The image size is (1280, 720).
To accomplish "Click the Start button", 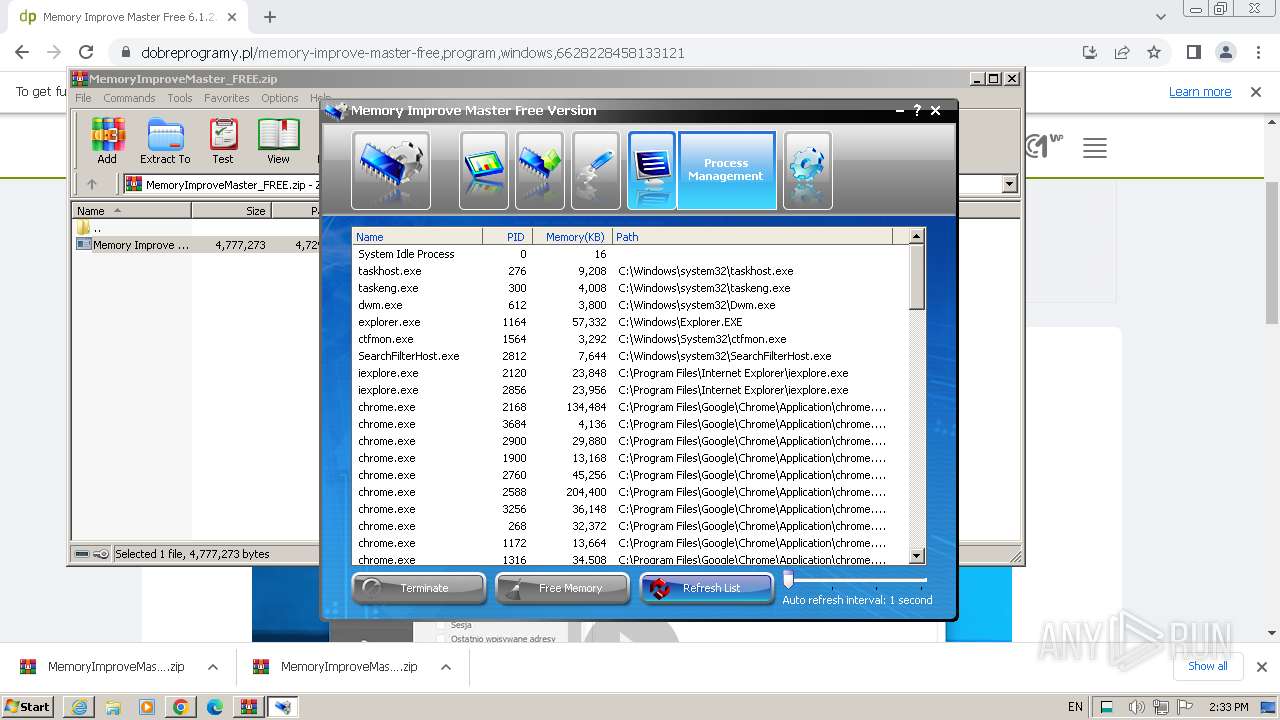I will (28, 707).
